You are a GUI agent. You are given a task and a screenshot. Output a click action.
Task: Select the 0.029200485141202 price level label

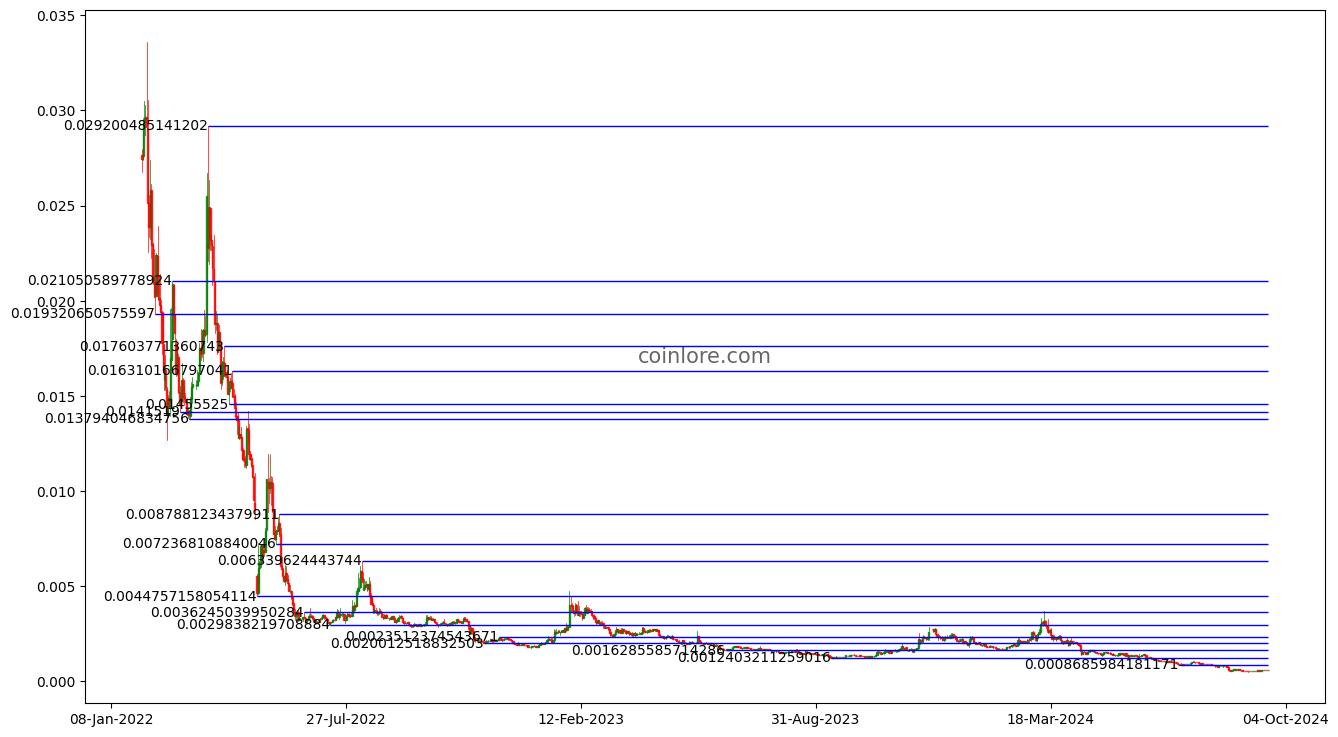tap(136, 126)
